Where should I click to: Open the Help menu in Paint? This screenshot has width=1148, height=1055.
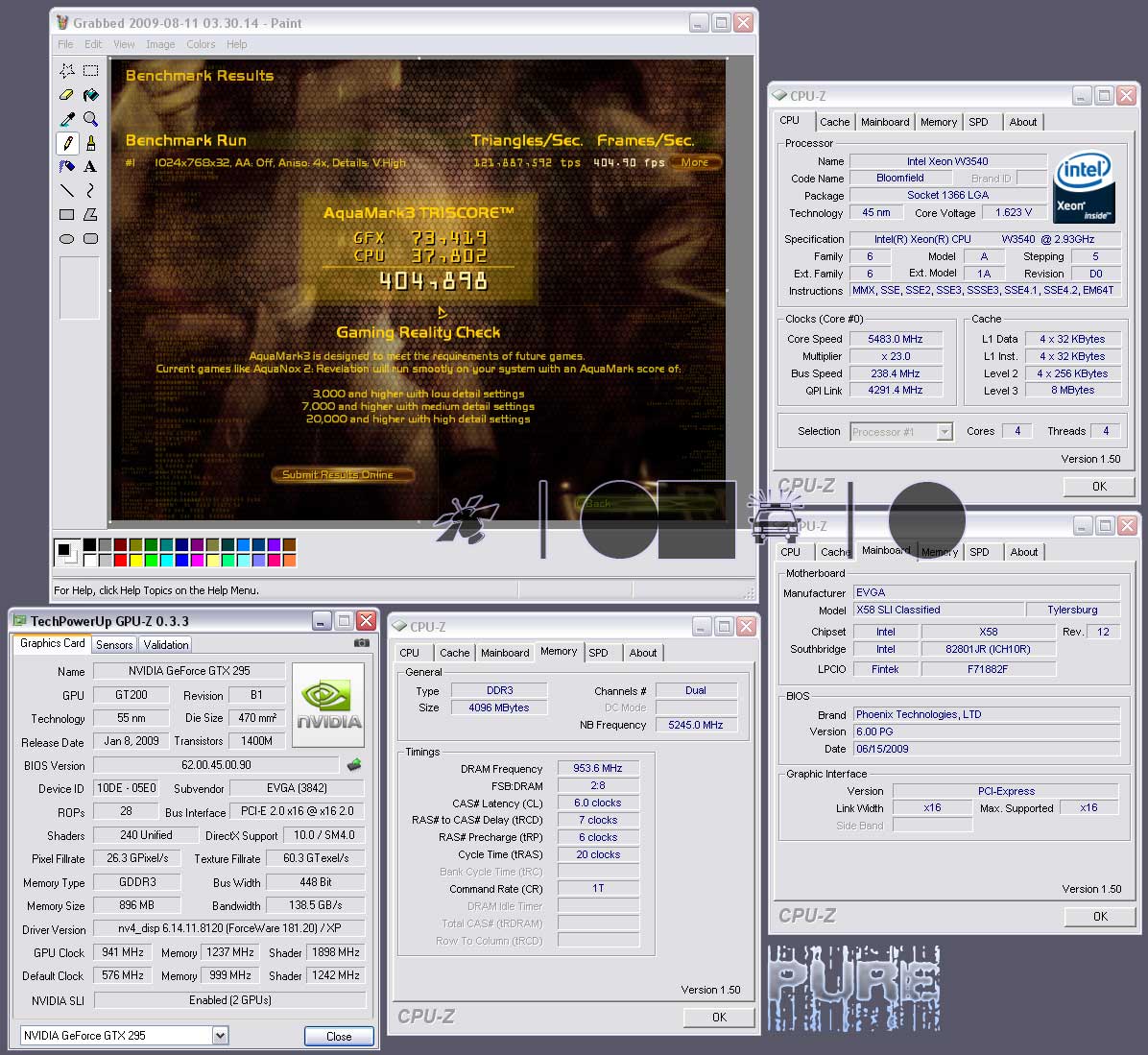point(236,44)
